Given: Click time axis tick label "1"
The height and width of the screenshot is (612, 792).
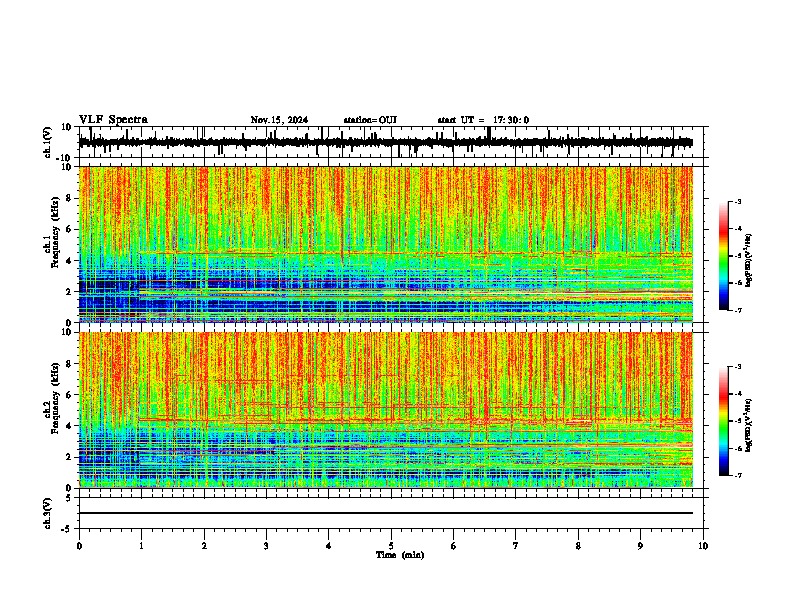Looking at the screenshot, I should point(141,546).
